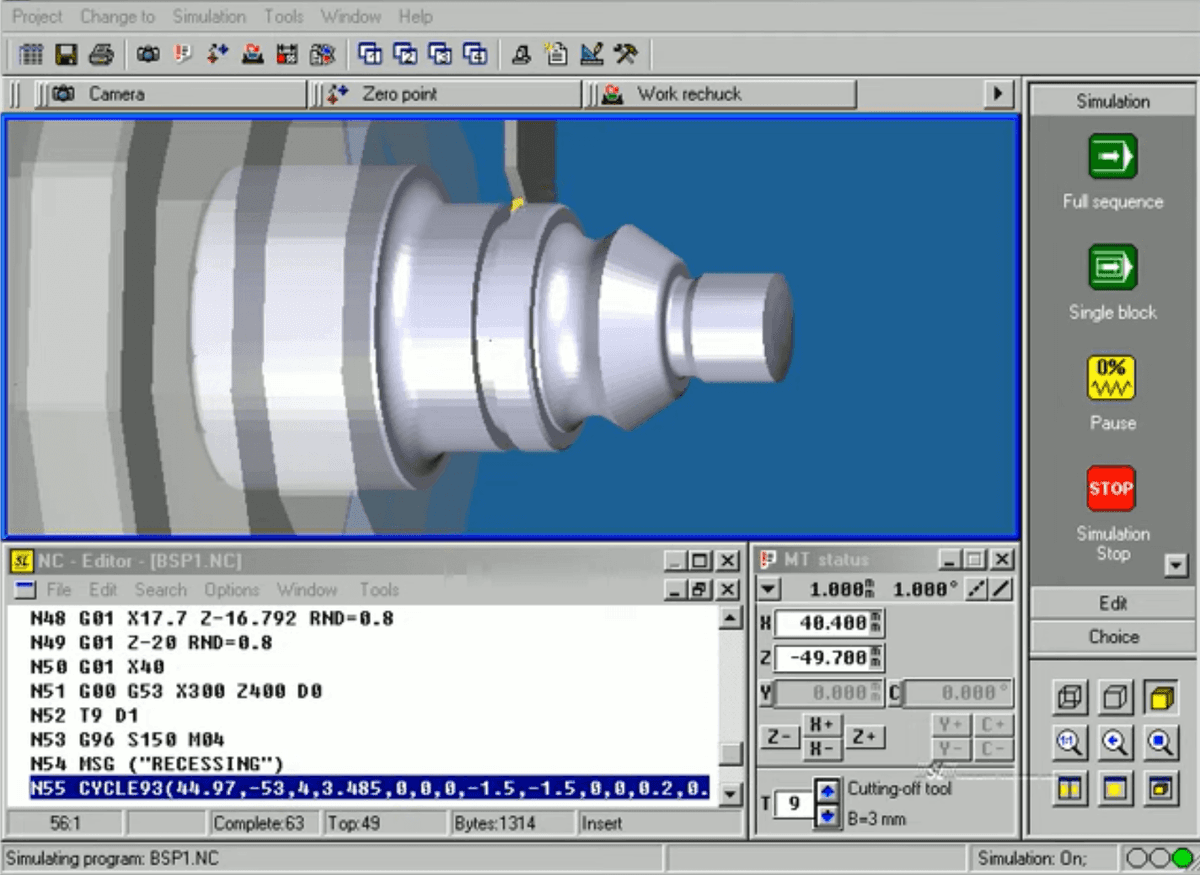This screenshot has height=875, width=1200.
Task: Click the save (floppy disk) toolbar icon
Action: (66, 54)
